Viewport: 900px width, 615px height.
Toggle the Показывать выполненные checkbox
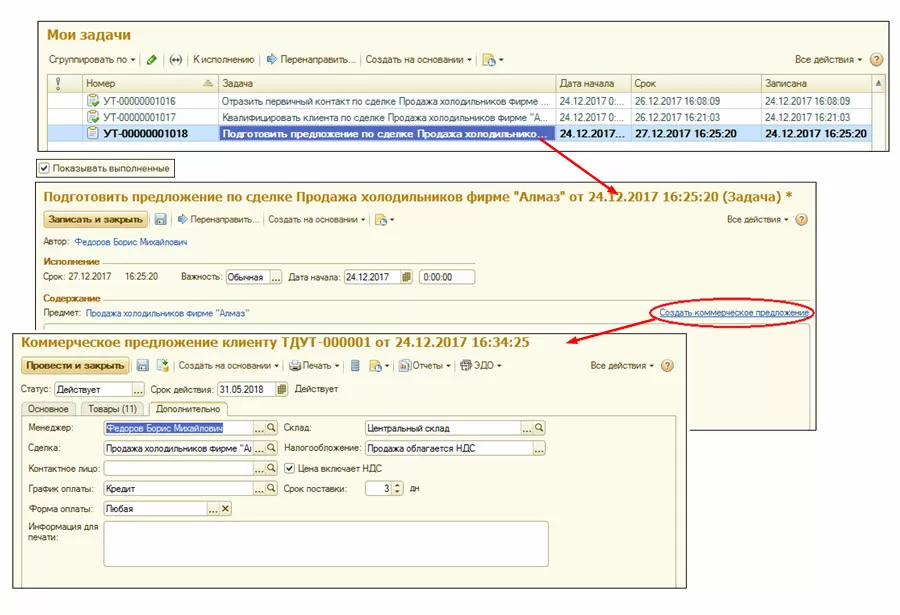[44, 168]
